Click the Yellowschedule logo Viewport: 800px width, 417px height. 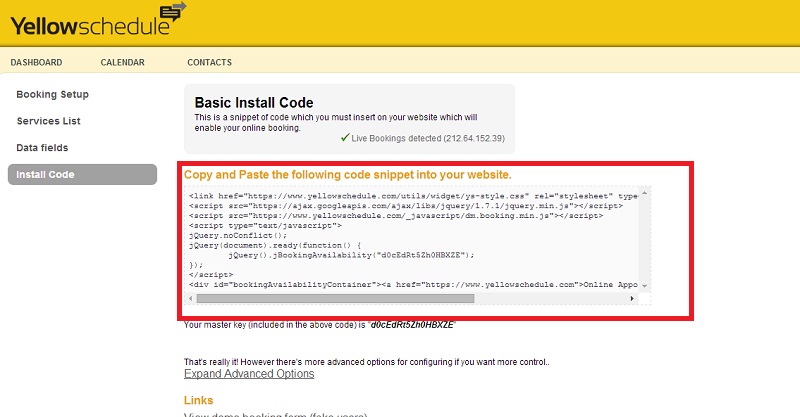[98, 20]
